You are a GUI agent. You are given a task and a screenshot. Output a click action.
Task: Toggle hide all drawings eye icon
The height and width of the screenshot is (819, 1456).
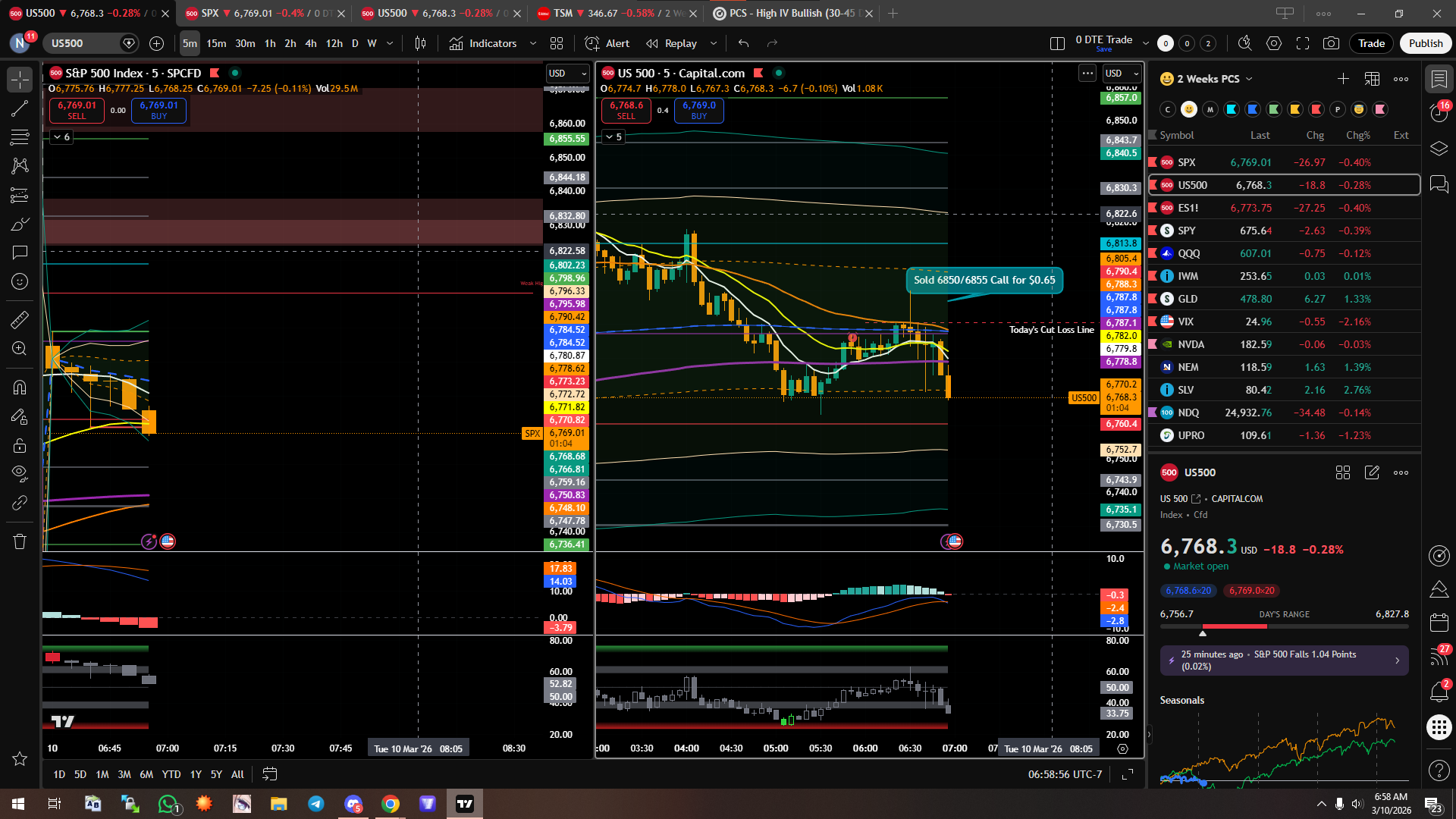point(20,473)
